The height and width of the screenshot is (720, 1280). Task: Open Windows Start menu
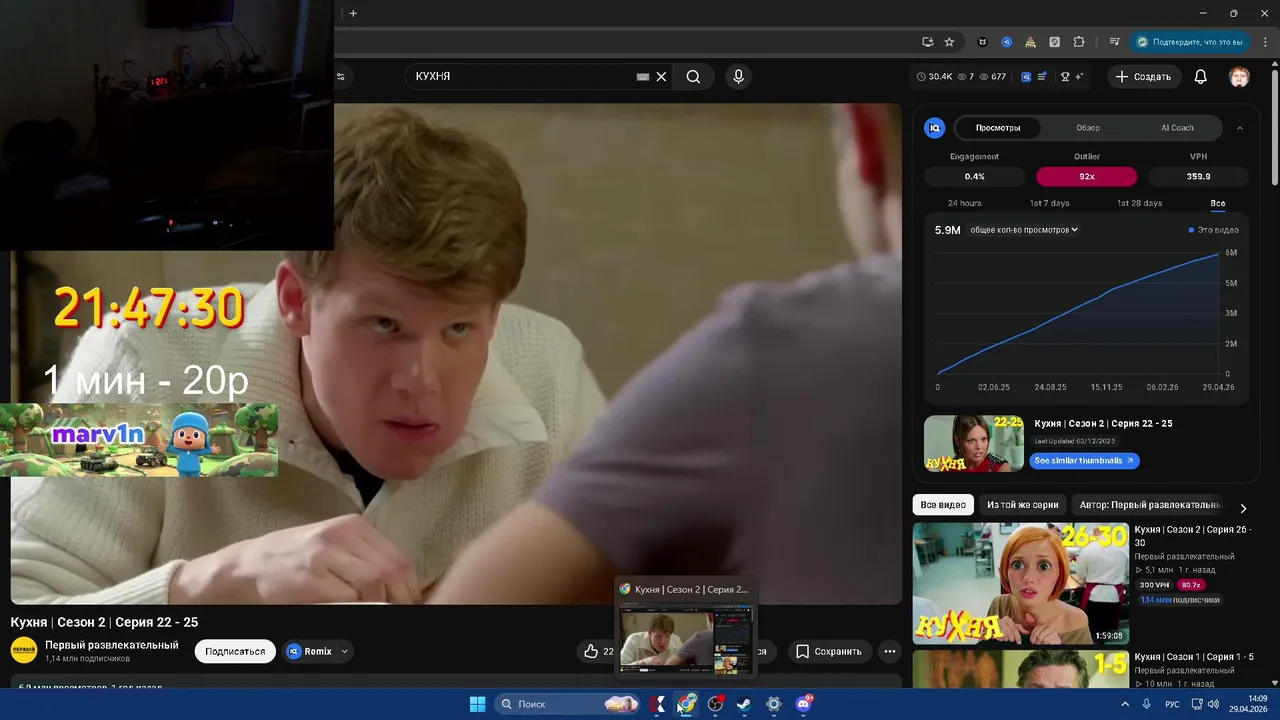(478, 704)
